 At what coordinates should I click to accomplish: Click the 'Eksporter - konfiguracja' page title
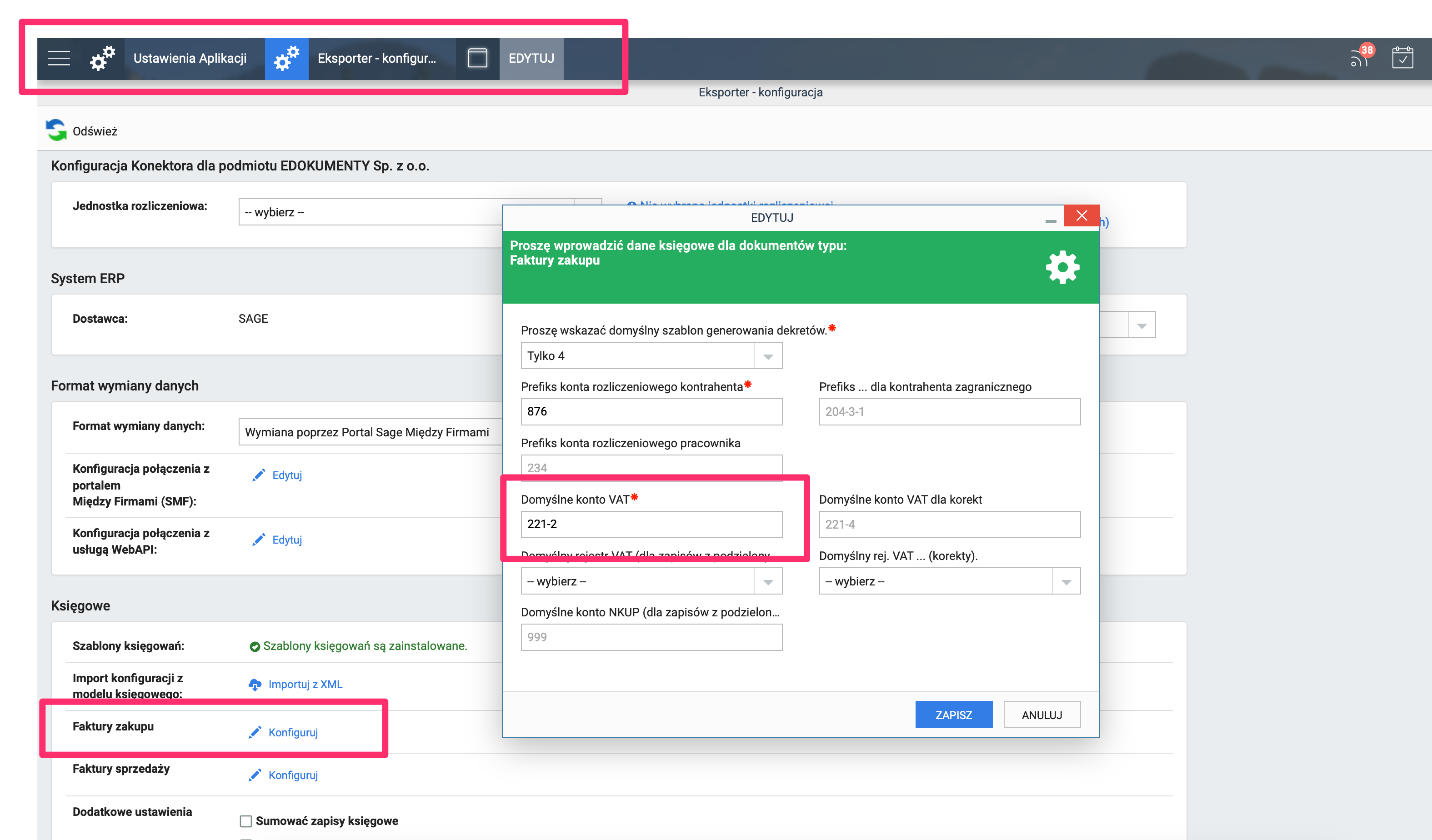pos(760,92)
